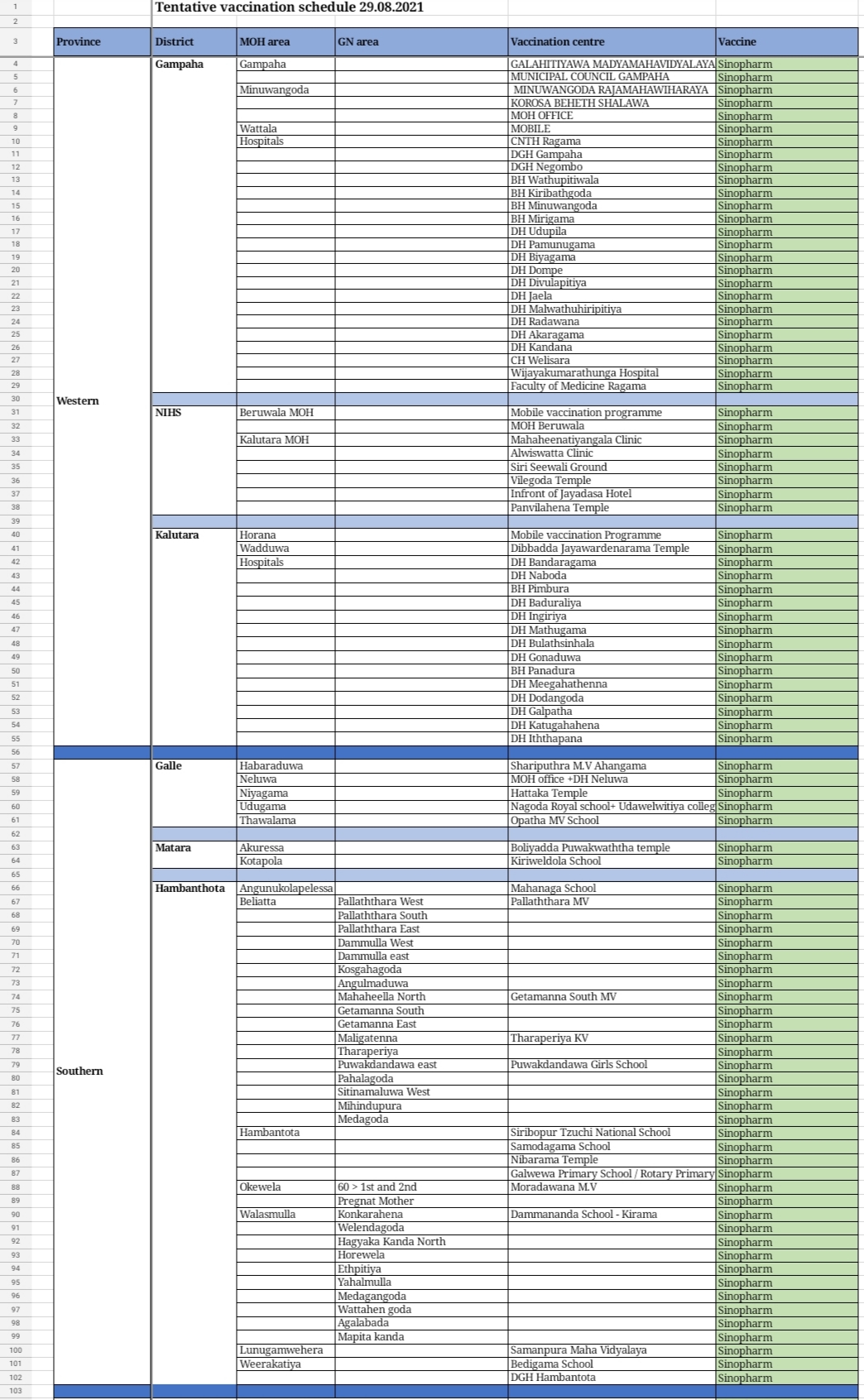Select the 'Hattaka Temple' cell
Image resolution: width=864 pixels, height=1400 pixels.
tap(612, 793)
